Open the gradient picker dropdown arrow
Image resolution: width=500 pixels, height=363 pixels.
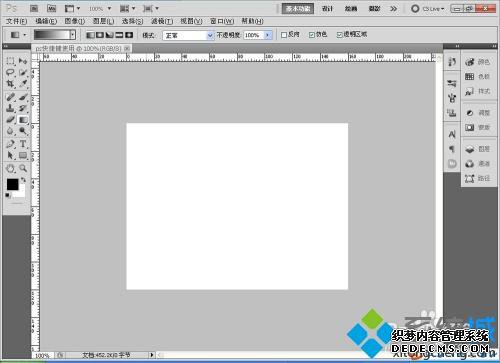(73, 35)
